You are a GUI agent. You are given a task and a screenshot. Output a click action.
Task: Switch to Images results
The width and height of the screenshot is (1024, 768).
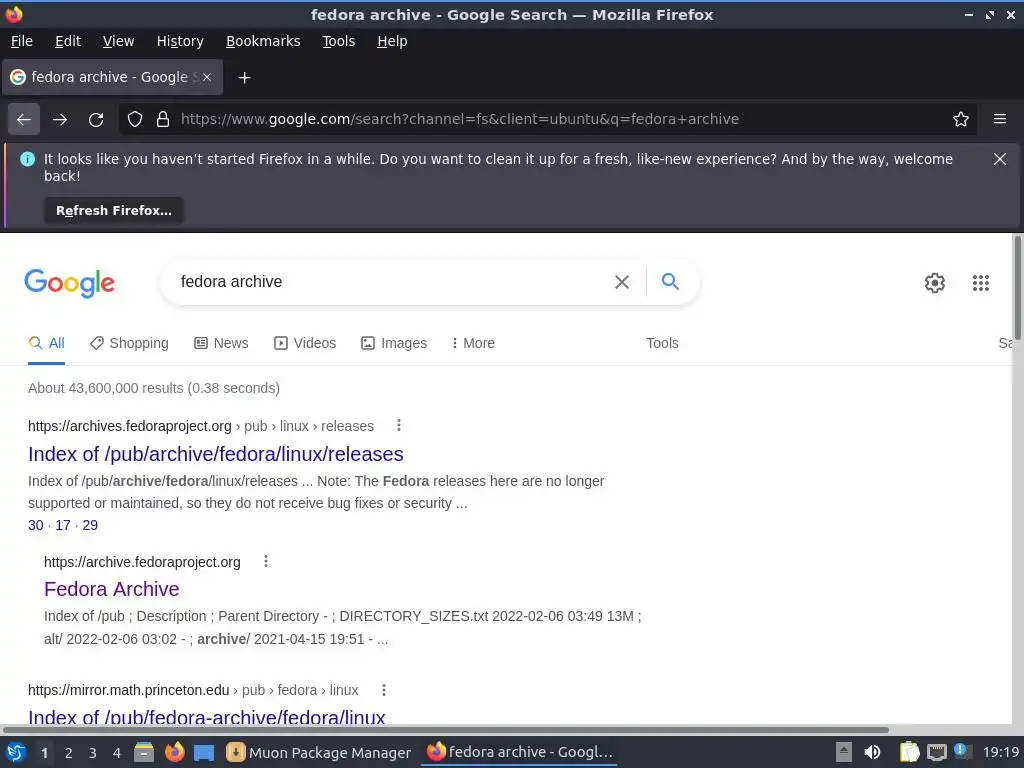coord(394,344)
